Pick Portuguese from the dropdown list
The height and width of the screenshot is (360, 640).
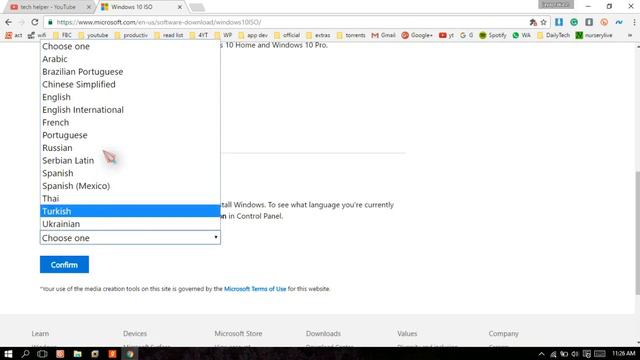click(130, 135)
